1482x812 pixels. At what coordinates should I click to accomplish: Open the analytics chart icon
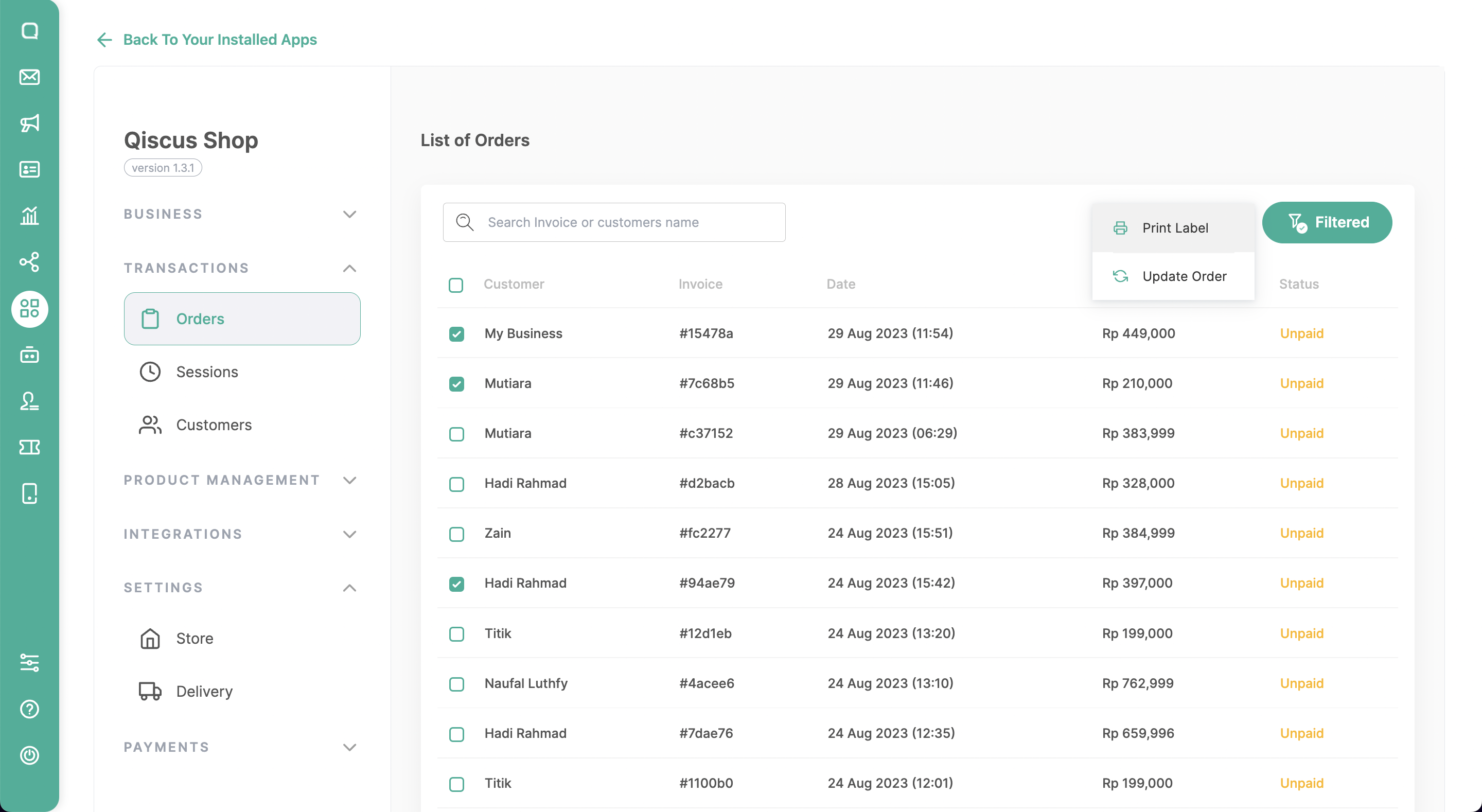point(29,216)
